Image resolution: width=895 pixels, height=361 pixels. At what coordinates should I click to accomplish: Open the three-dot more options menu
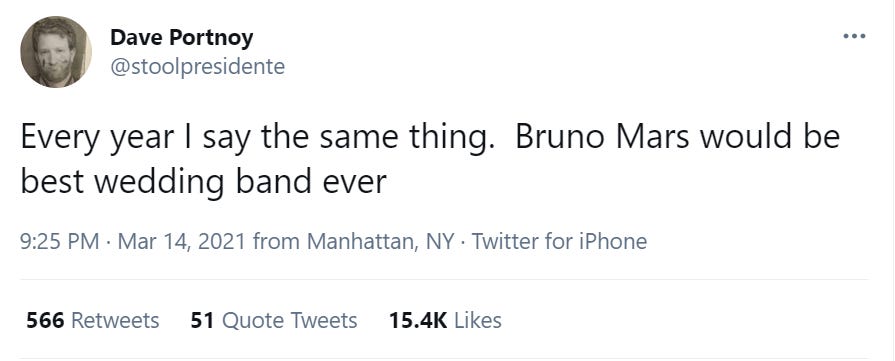click(854, 37)
